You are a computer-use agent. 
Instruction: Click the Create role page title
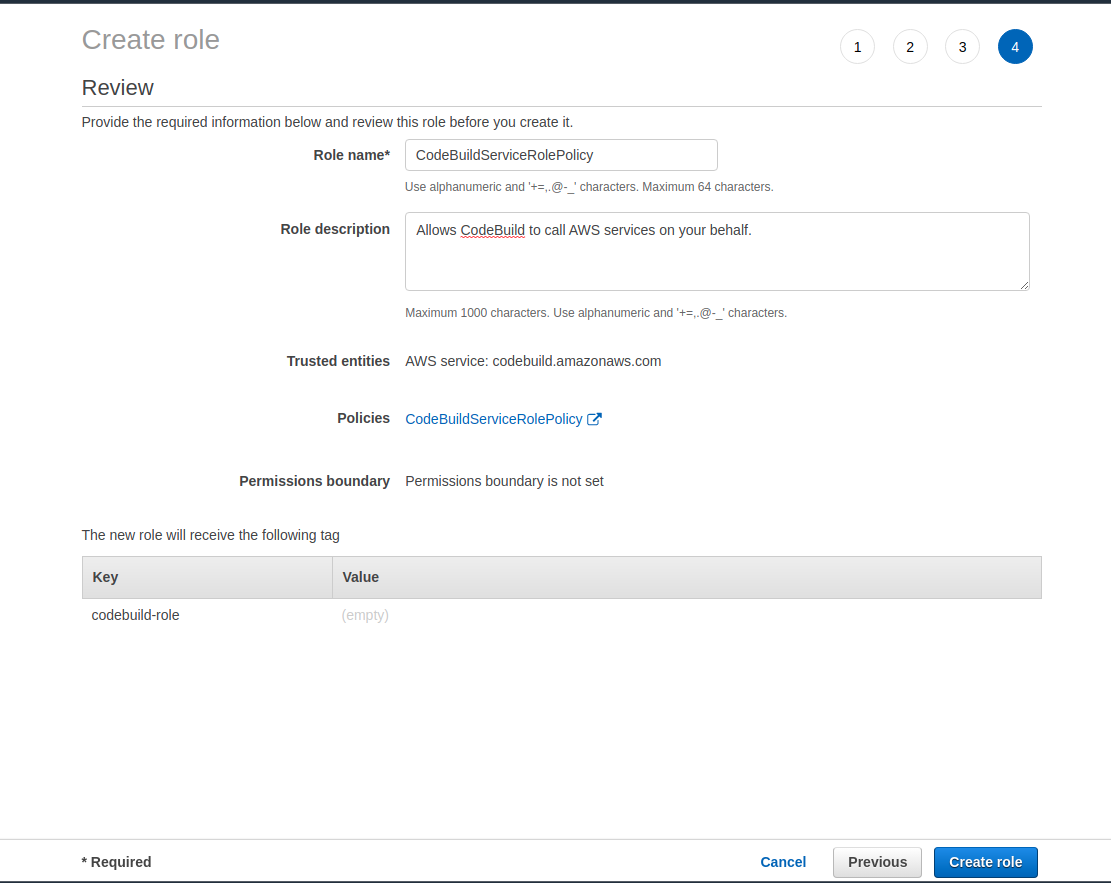pyautogui.click(x=151, y=40)
